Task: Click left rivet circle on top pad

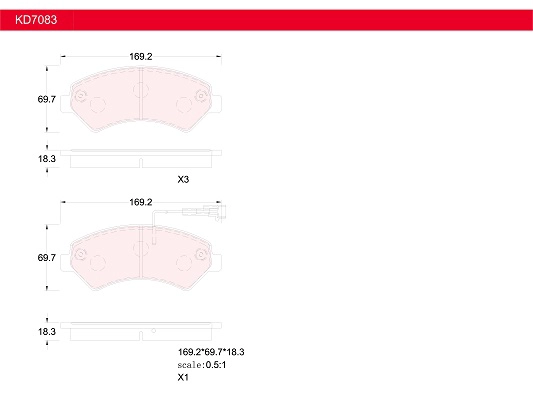Action: (80, 96)
